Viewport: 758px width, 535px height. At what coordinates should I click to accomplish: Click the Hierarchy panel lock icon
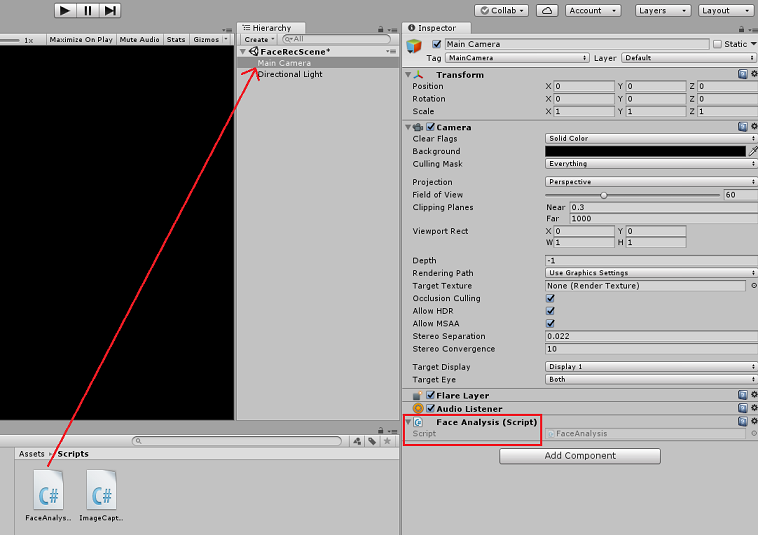tap(380, 29)
